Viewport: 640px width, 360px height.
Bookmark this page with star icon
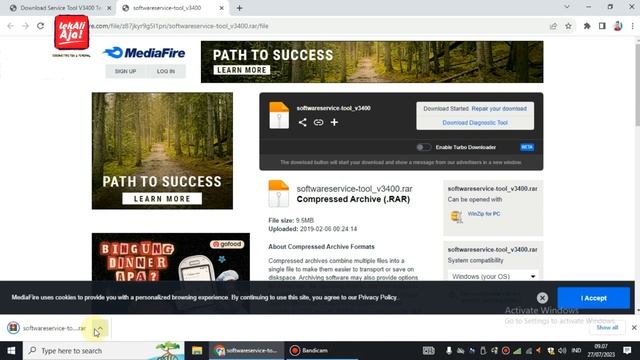pyautogui.click(x=568, y=26)
